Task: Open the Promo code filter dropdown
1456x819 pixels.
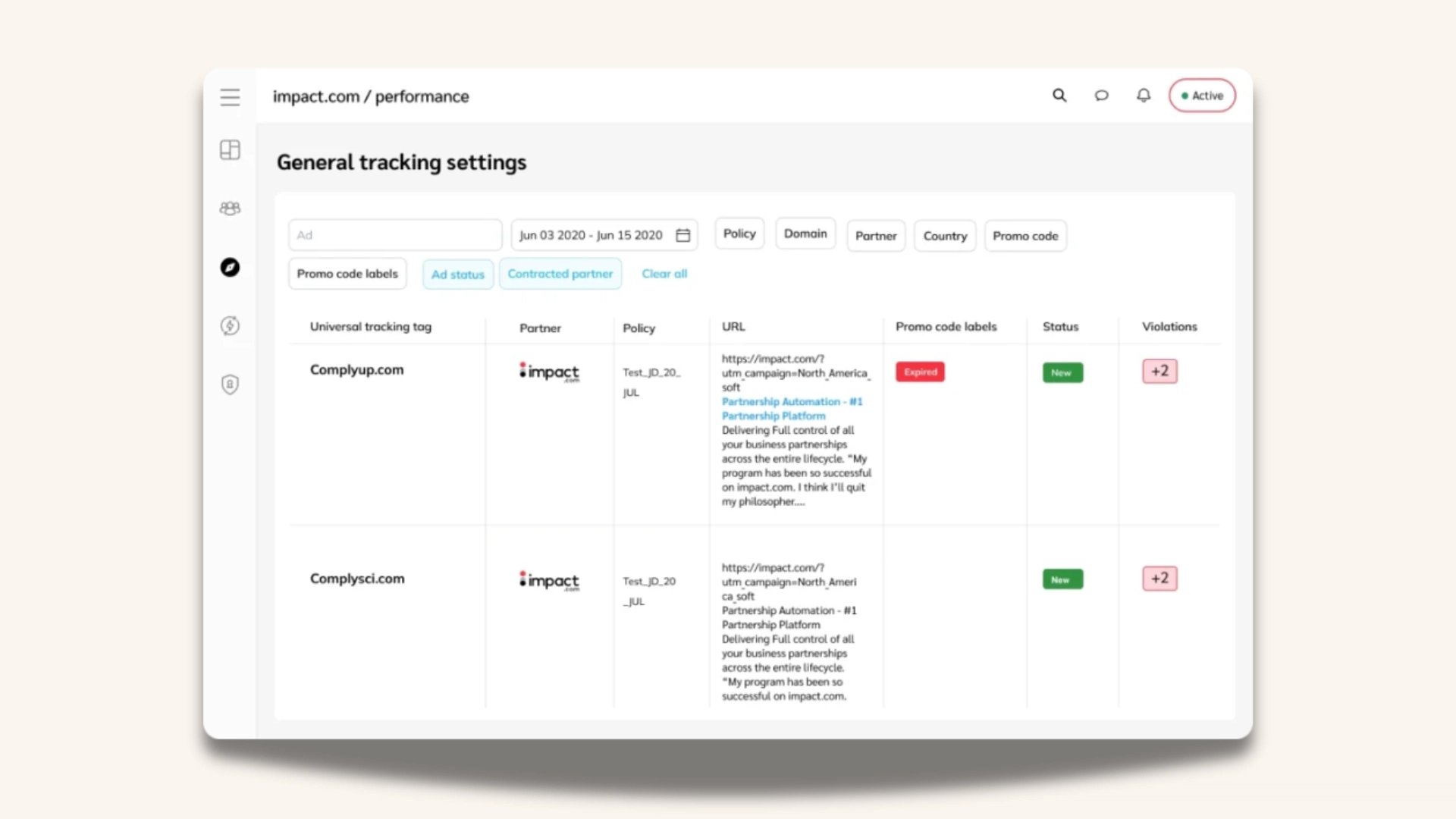Action: tap(1025, 236)
